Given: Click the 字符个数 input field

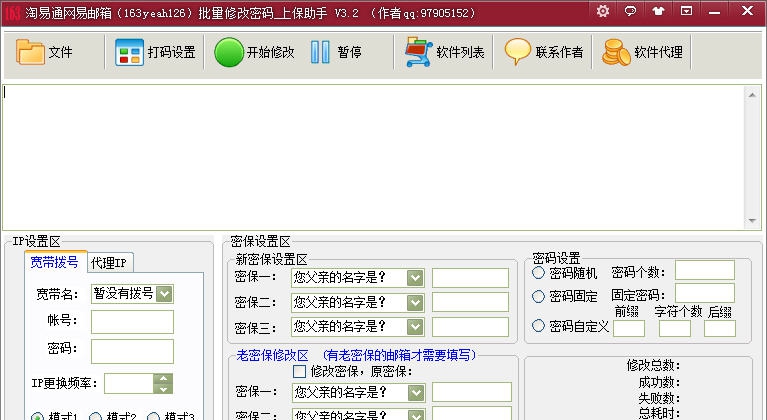Looking at the screenshot, I should [675, 329].
